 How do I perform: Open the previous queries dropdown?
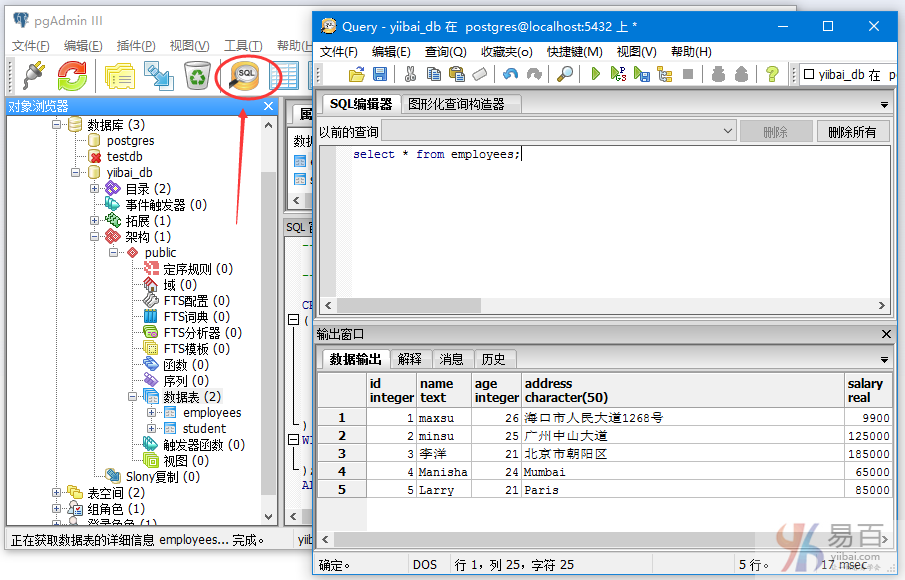point(729,131)
